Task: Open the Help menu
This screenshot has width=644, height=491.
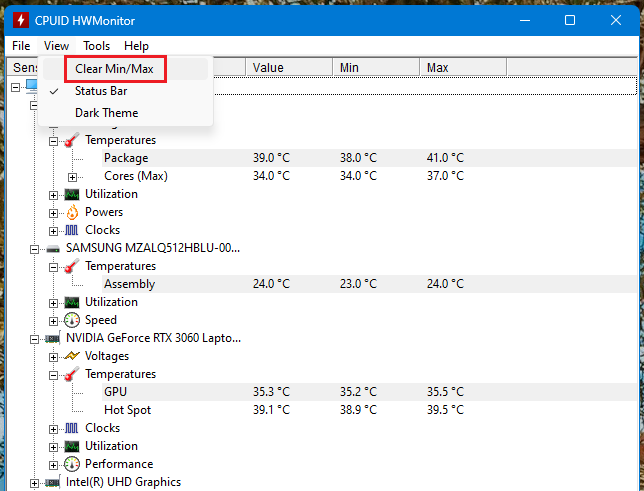Action: click(x=136, y=46)
